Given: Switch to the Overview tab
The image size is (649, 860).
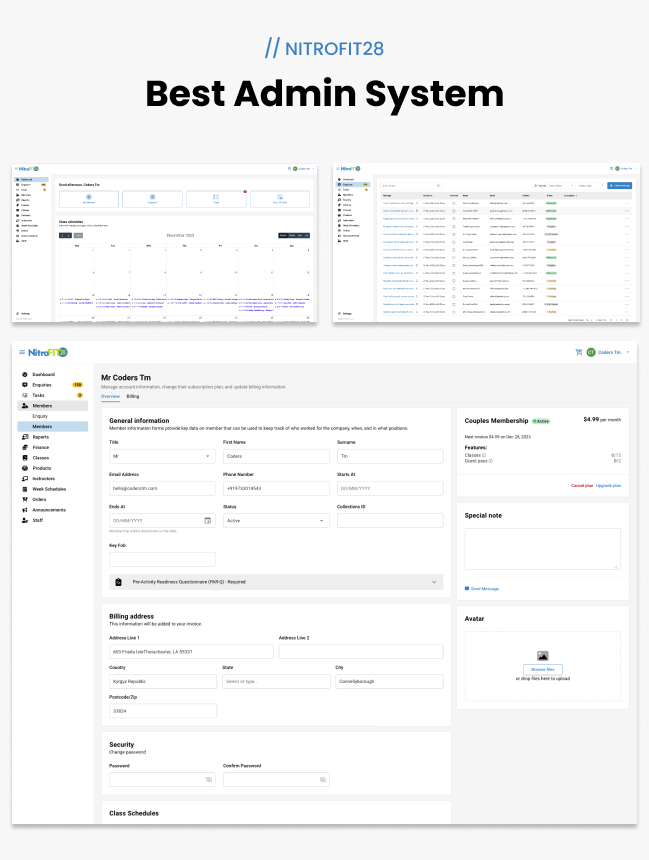Looking at the screenshot, I should click(x=110, y=396).
